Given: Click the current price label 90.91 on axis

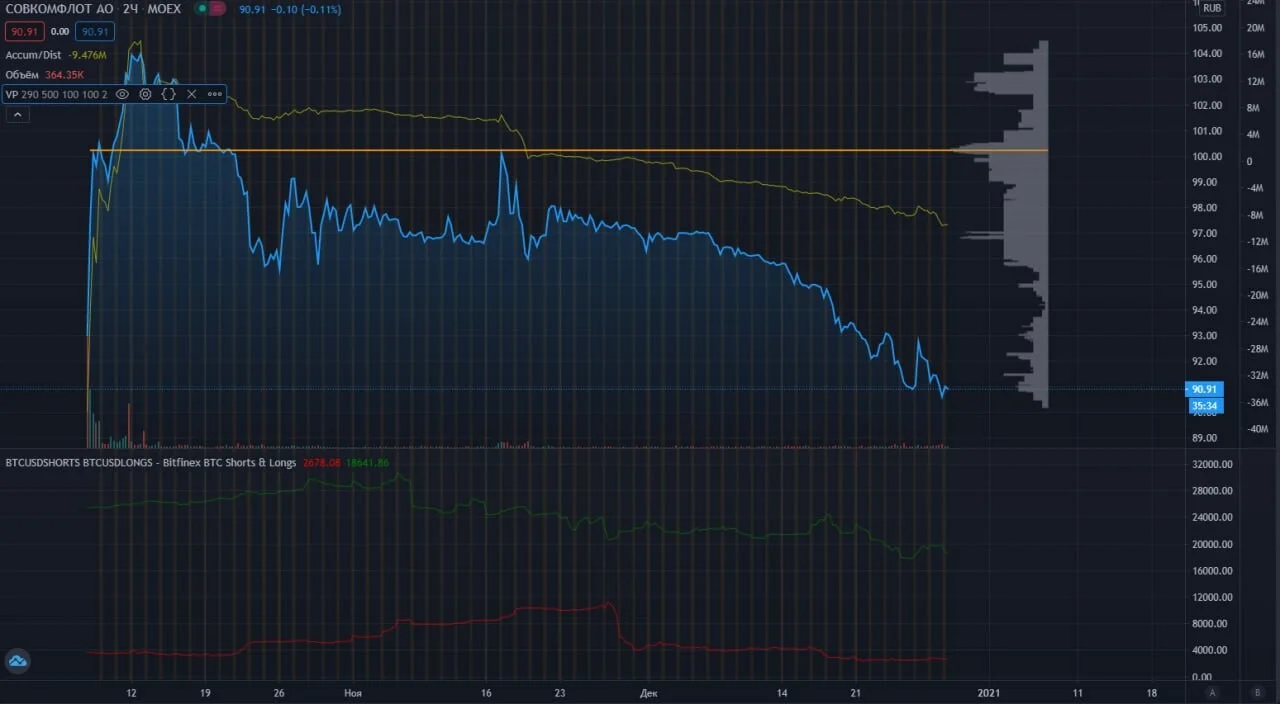Looking at the screenshot, I should tap(1203, 389).
